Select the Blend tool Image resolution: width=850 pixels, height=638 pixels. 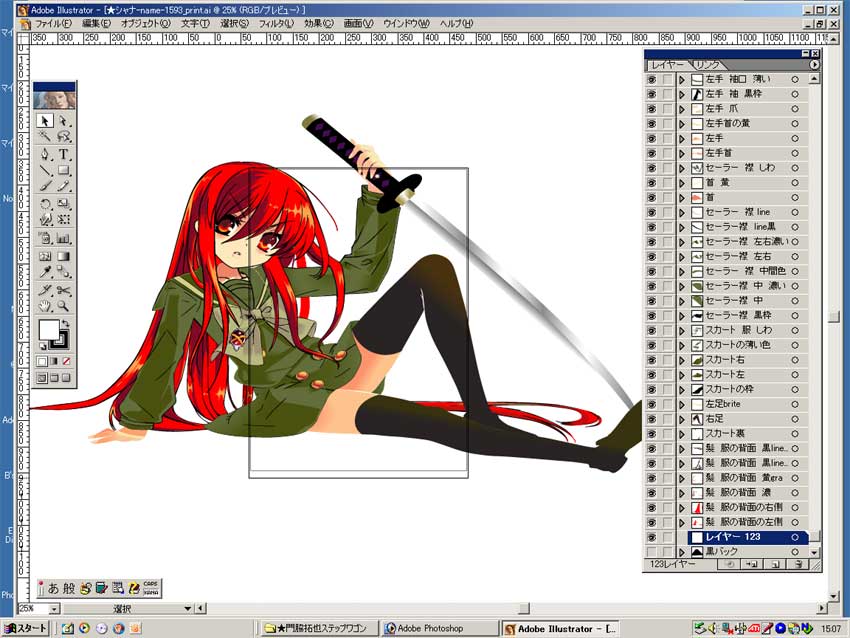pyautogui.click(x=63, y=272)
